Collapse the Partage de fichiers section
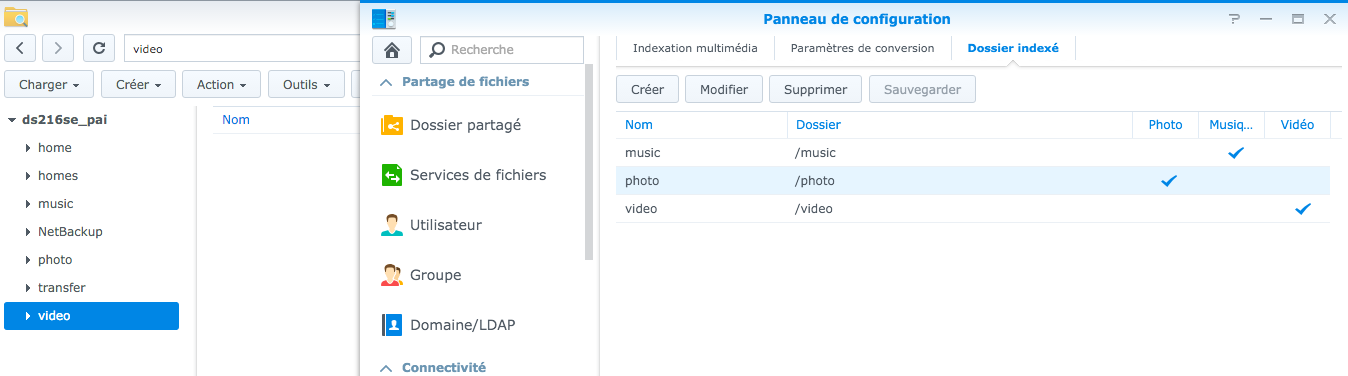The image size is (1348, 376). point(386,82)
